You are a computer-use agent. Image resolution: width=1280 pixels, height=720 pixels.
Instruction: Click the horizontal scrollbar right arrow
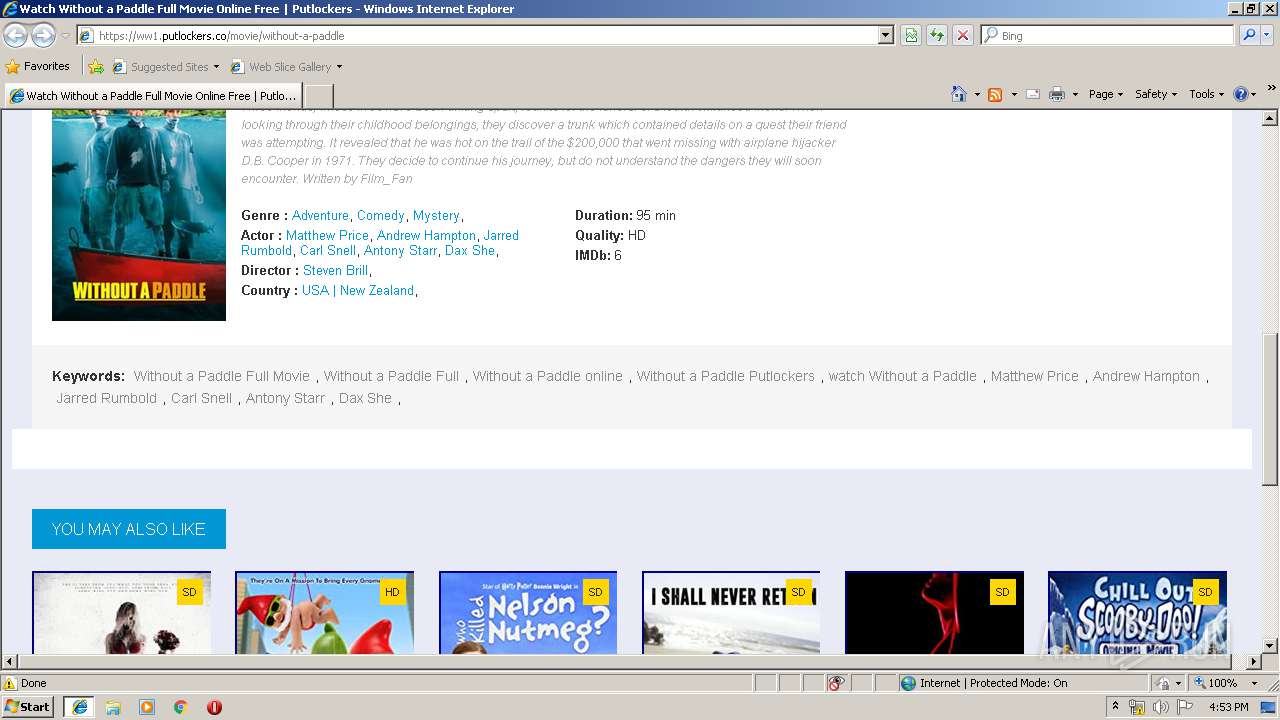pos(1254,661)
